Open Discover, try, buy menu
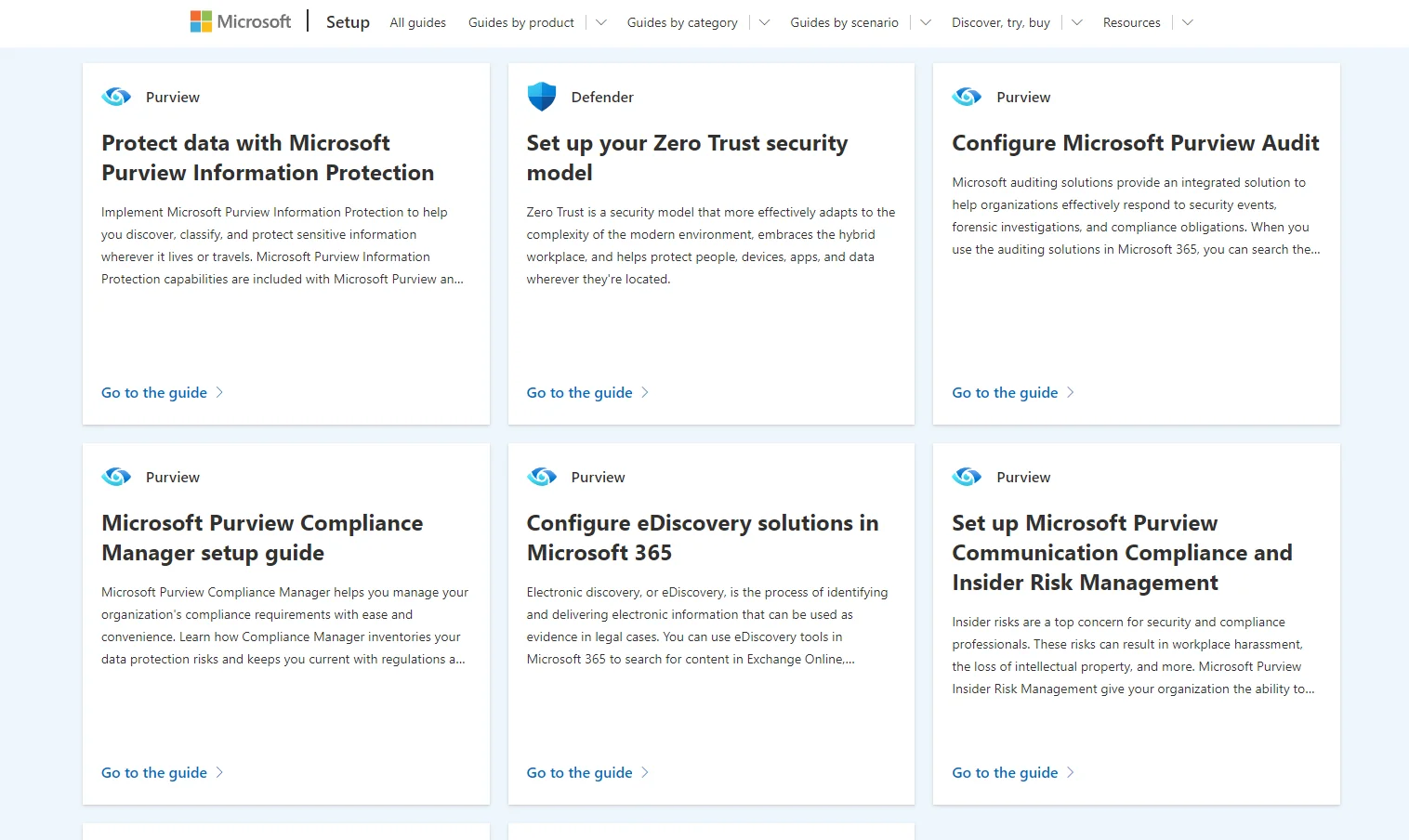1409x840 pixels. point(1001,22)
